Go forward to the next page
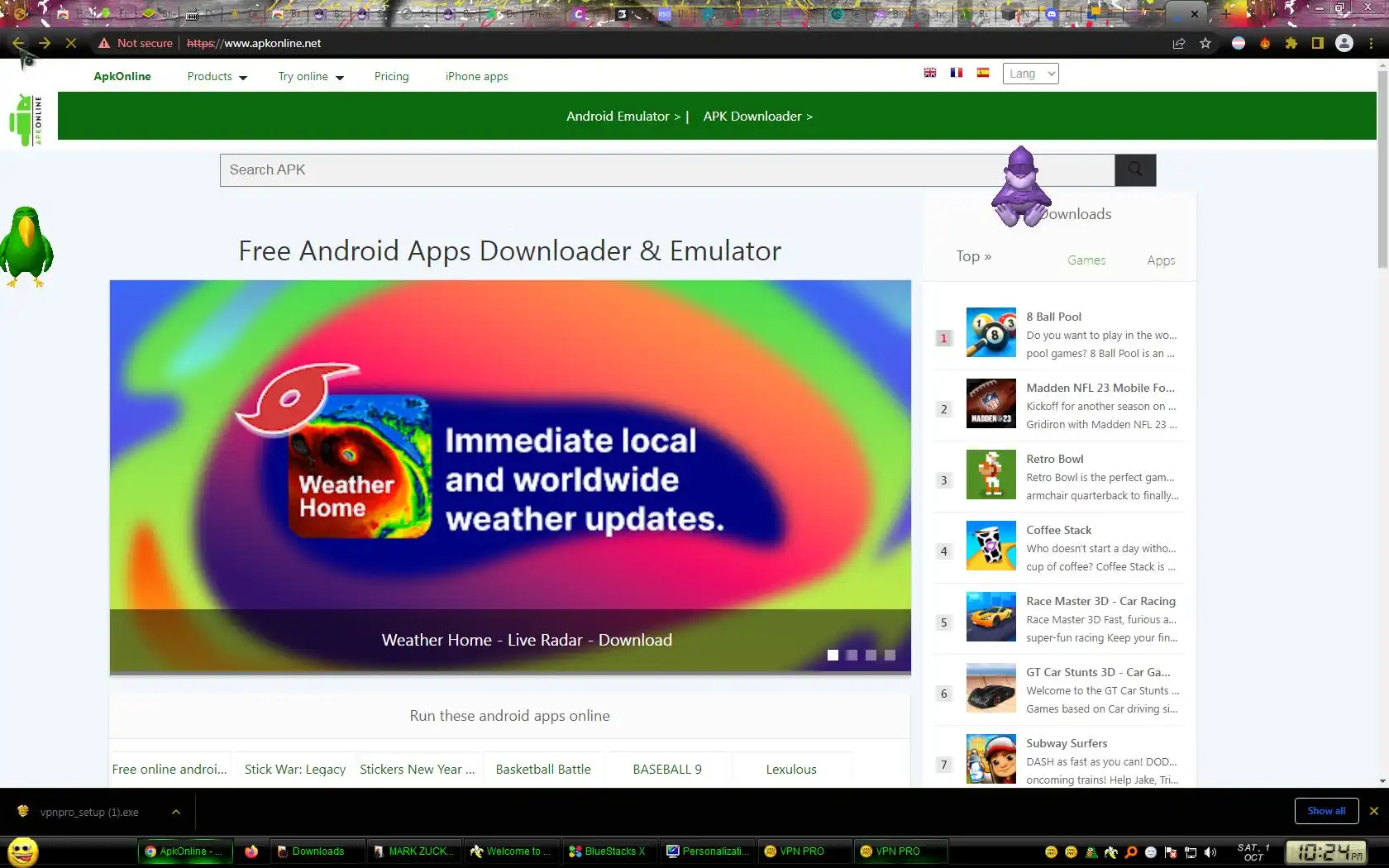 (x=45, y=43)
